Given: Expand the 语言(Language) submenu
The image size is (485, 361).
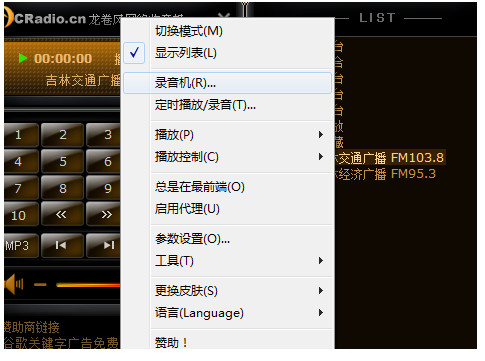Looking at the screenshot, I should point(228,313).
